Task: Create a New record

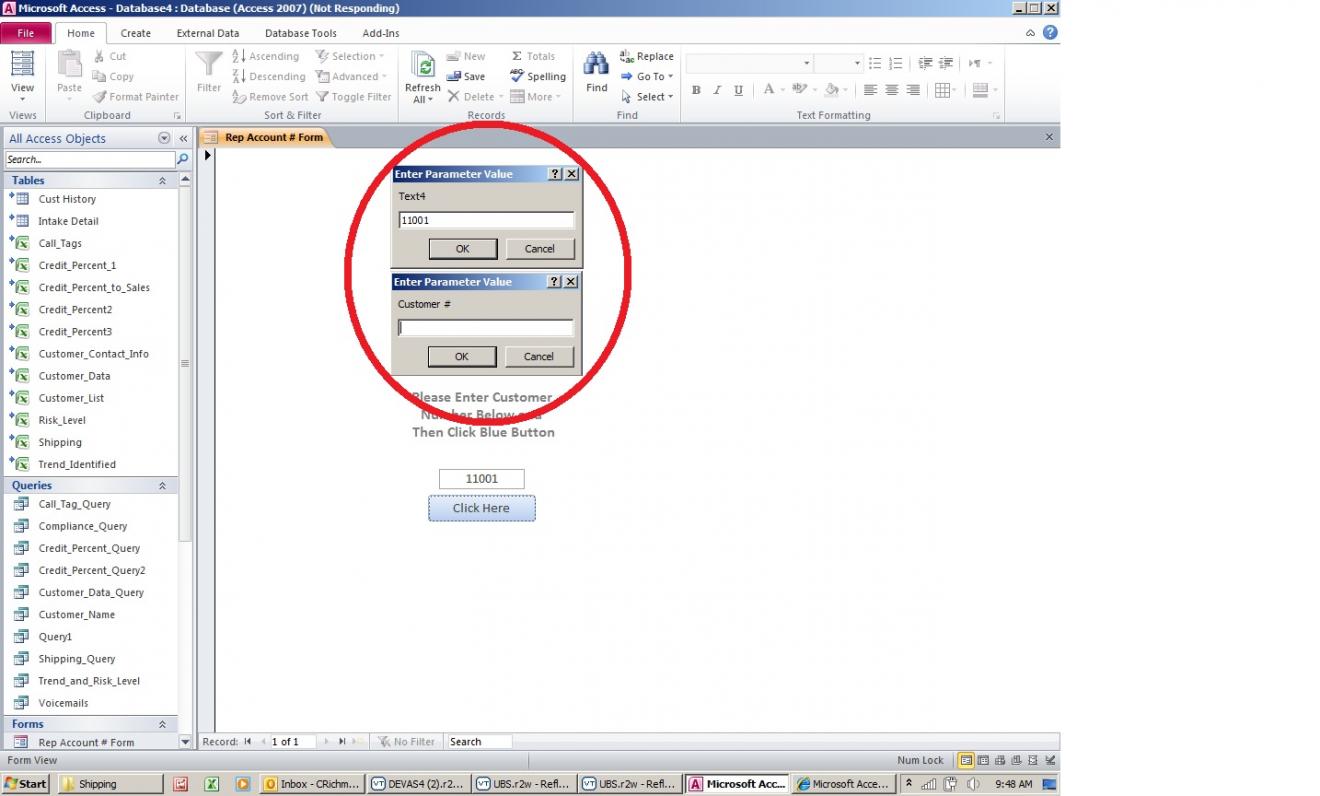Action: 466,56
